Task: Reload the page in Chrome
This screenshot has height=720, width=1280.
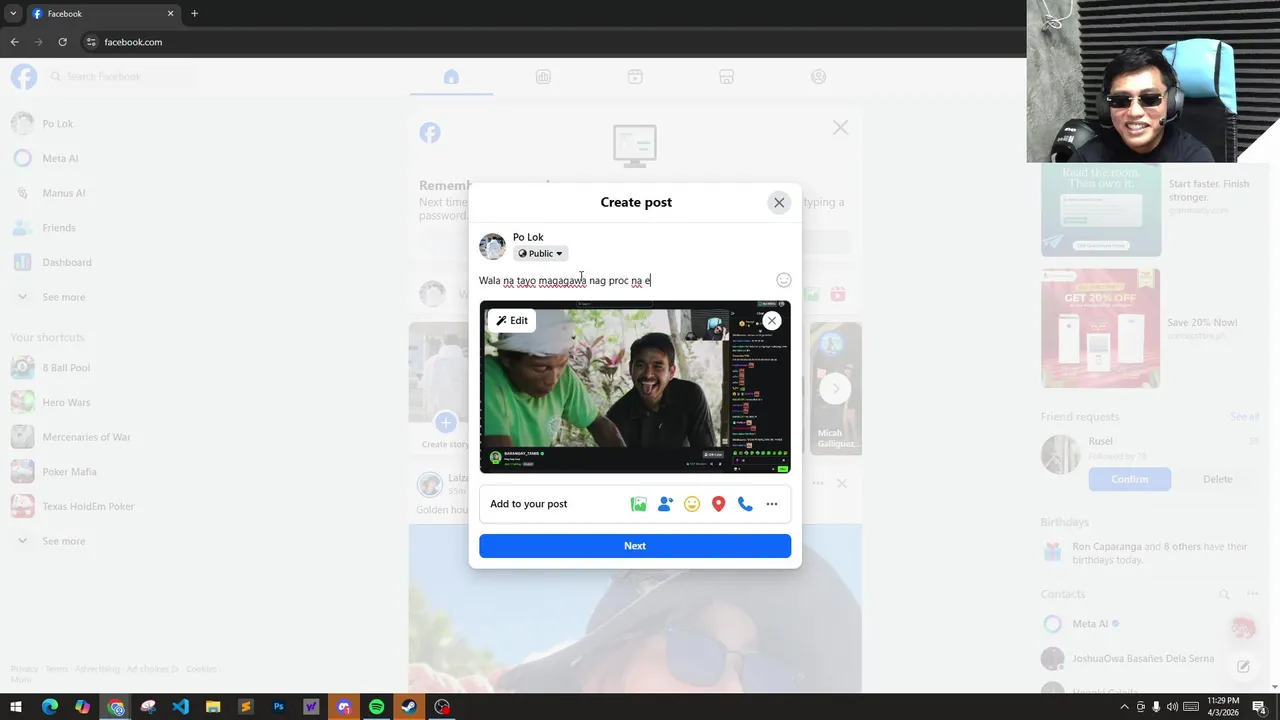Action: [62, 42]
